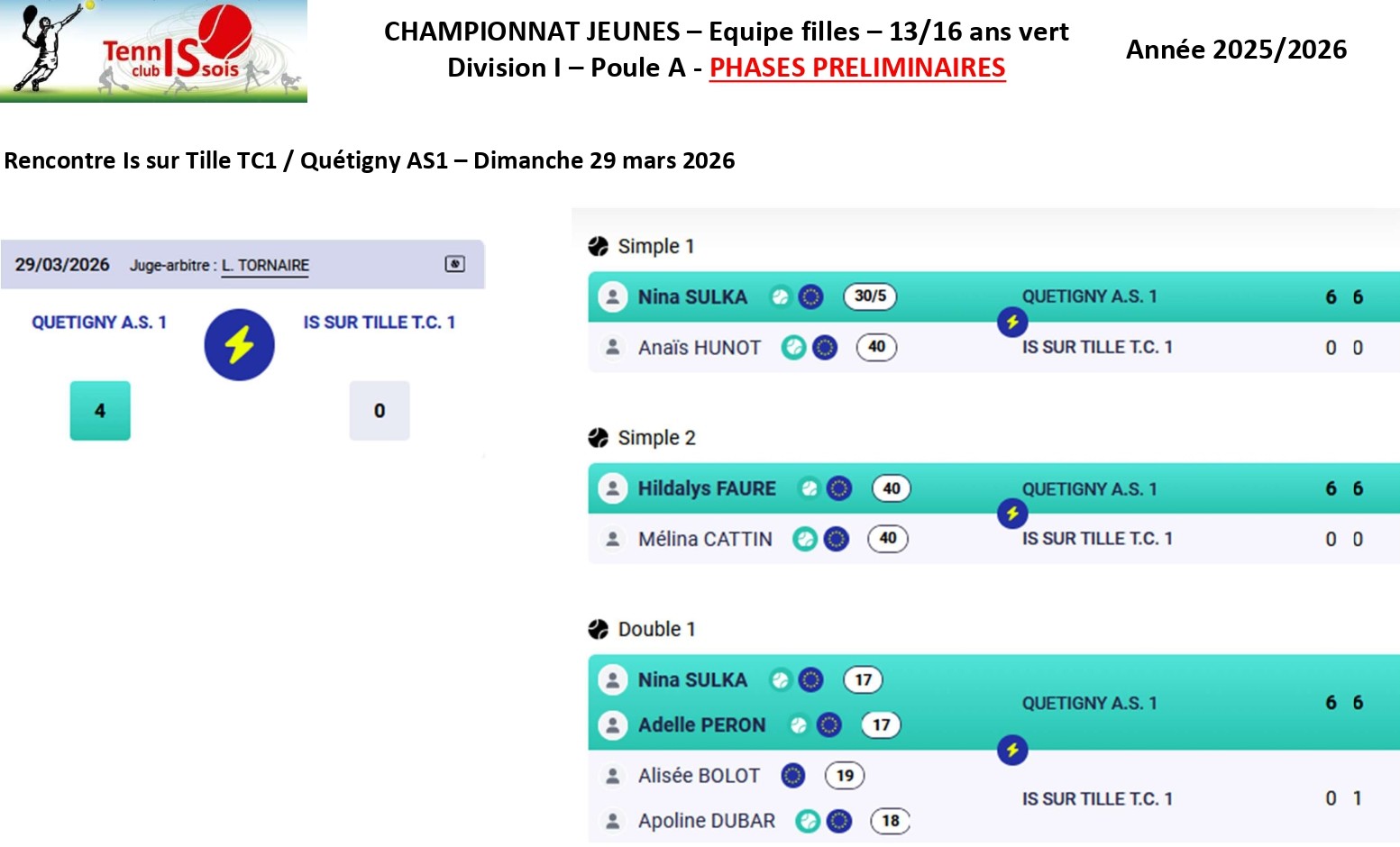
Task: Click the lightning icon in Simple 1 match
Action: tap(1012, 322)
